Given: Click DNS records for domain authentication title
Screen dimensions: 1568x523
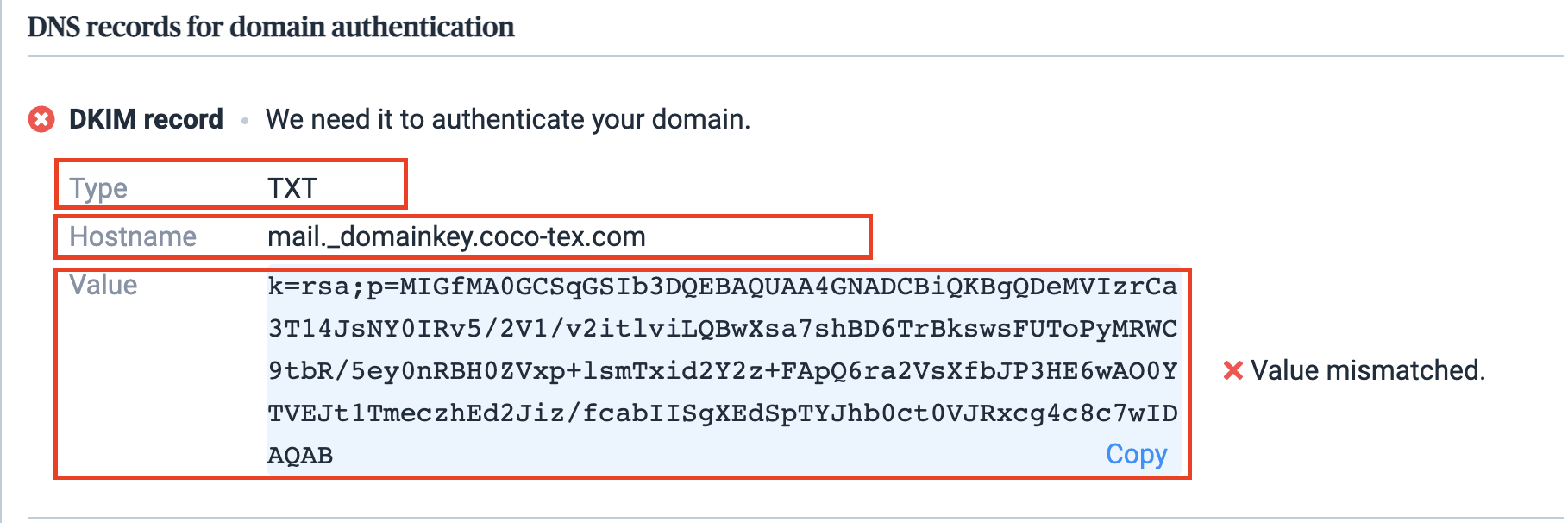Looking at the screenshot, I should click(271, 27).
